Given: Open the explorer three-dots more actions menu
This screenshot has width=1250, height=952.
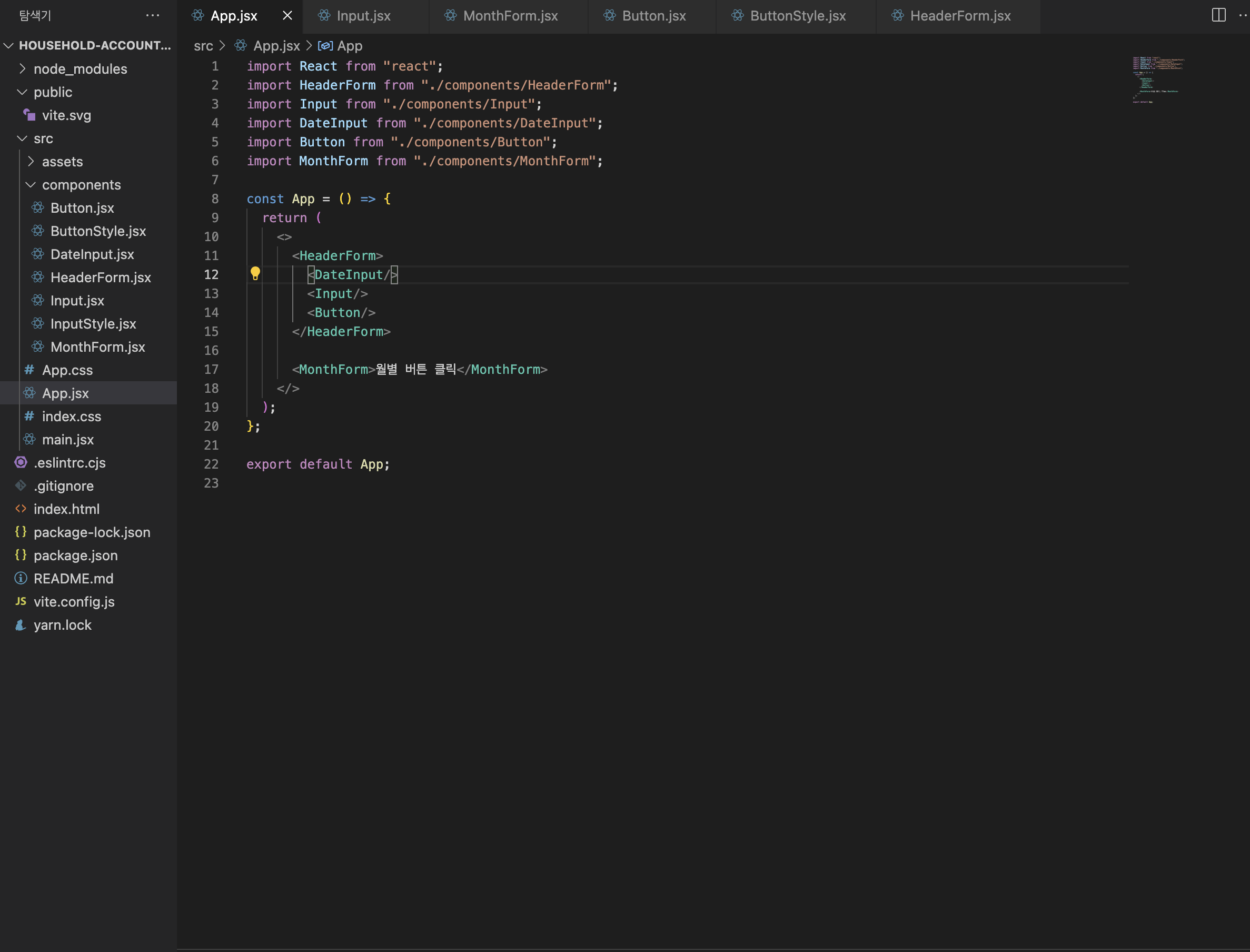Looking at the screenshot, I should coord(152,15).
